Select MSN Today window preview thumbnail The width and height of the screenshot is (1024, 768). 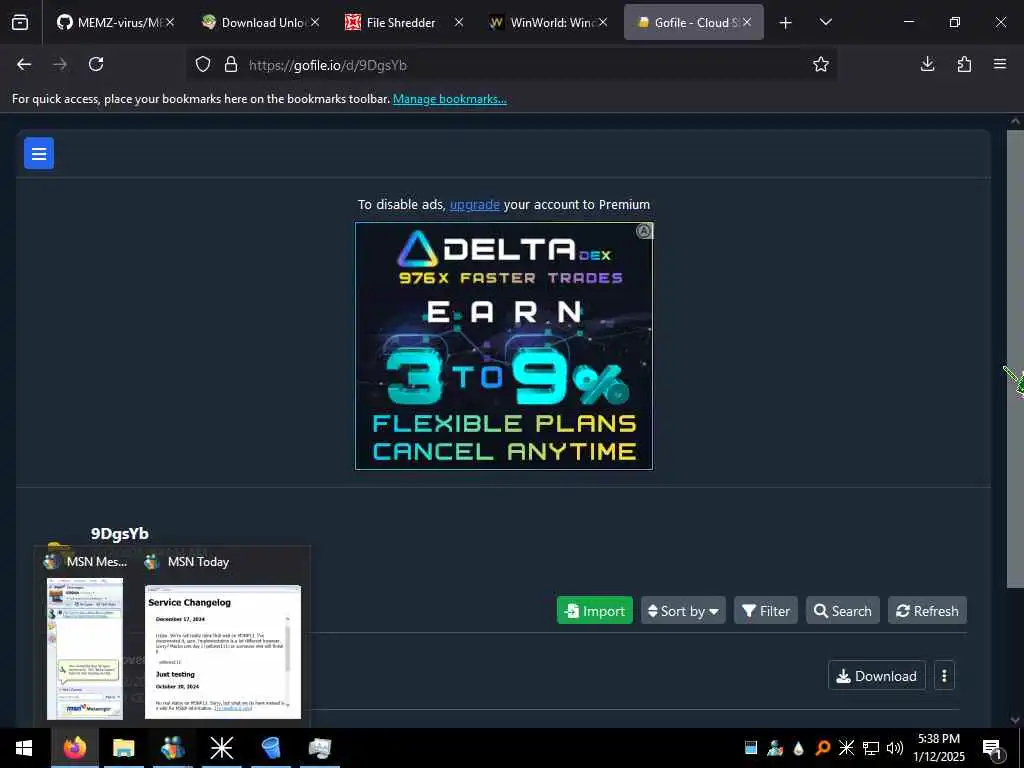pyautogui.click(x=223, y=652)
